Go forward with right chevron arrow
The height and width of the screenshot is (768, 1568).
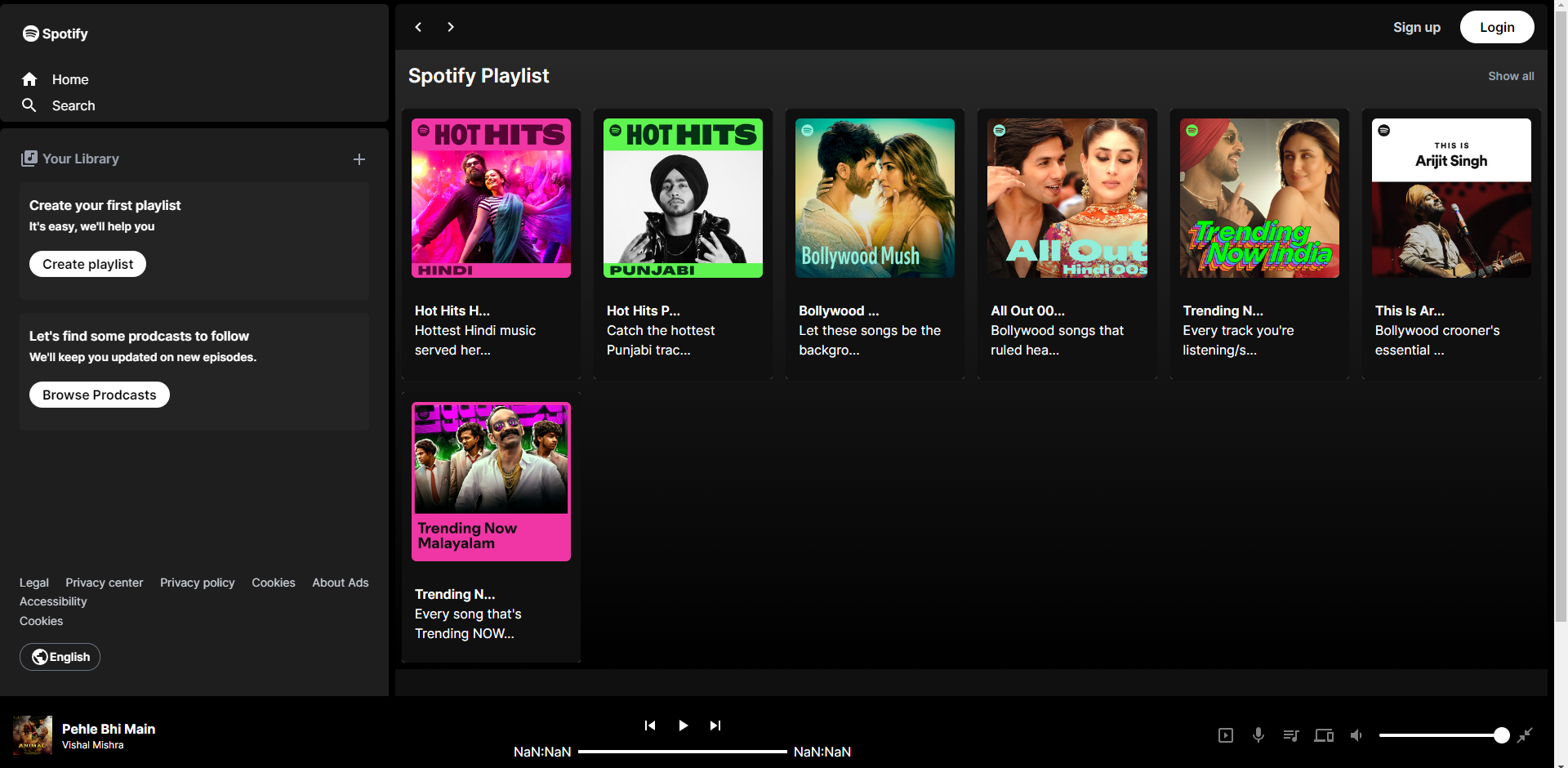click(x=451, y=27)
